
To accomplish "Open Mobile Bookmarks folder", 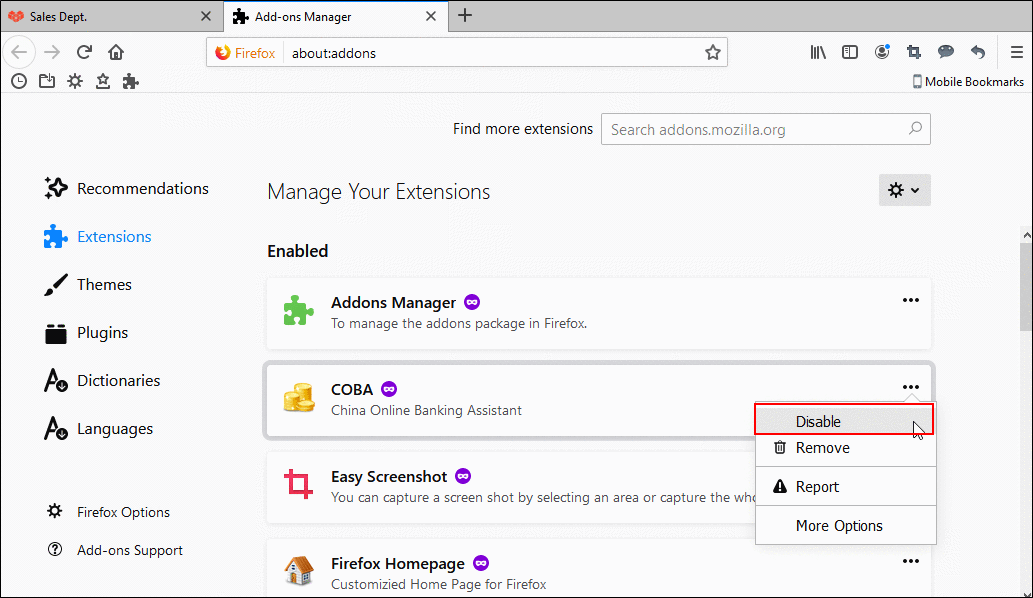I will coord(968,82).
